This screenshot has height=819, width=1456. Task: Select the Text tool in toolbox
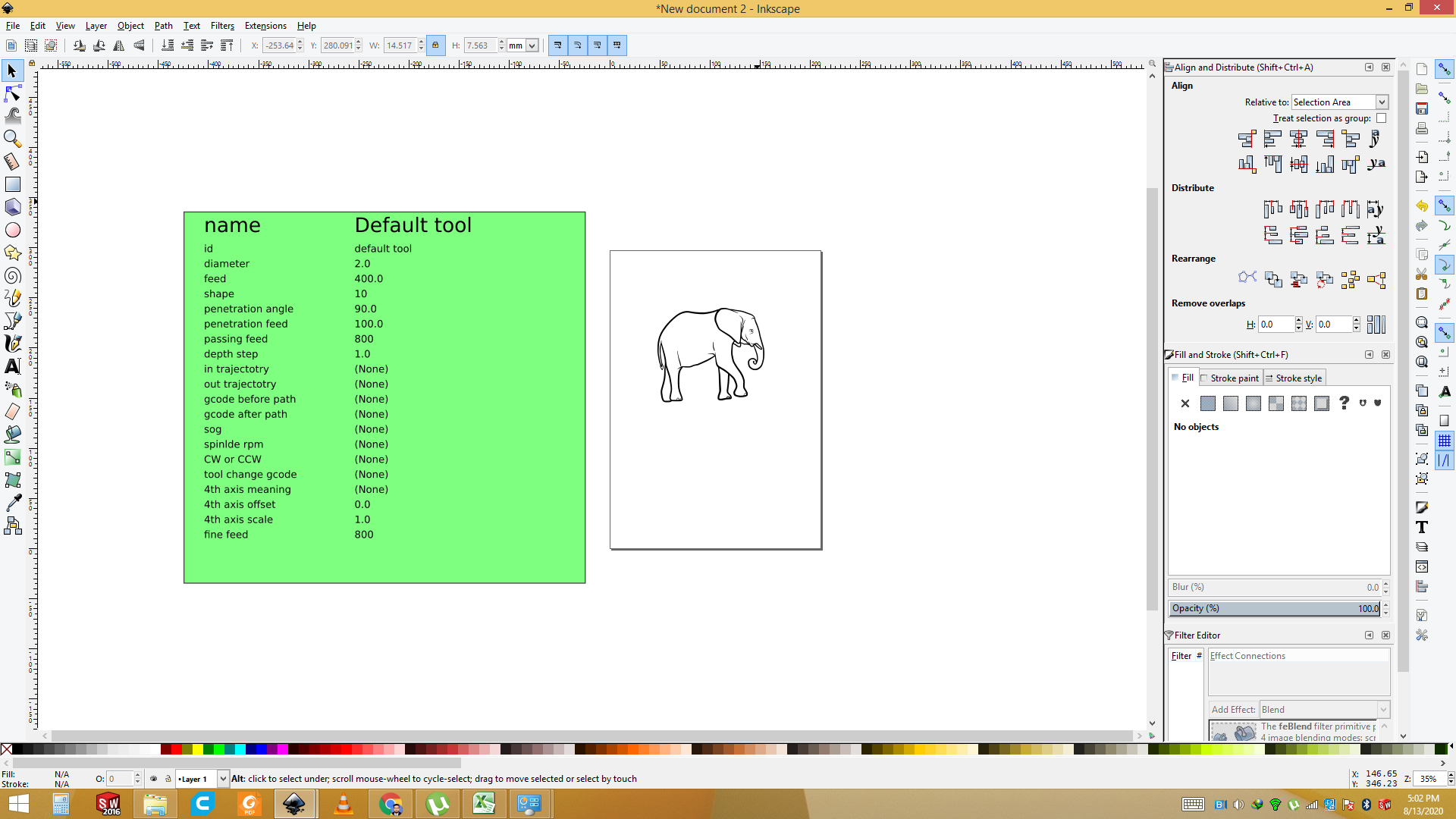(x=13, y=366)
